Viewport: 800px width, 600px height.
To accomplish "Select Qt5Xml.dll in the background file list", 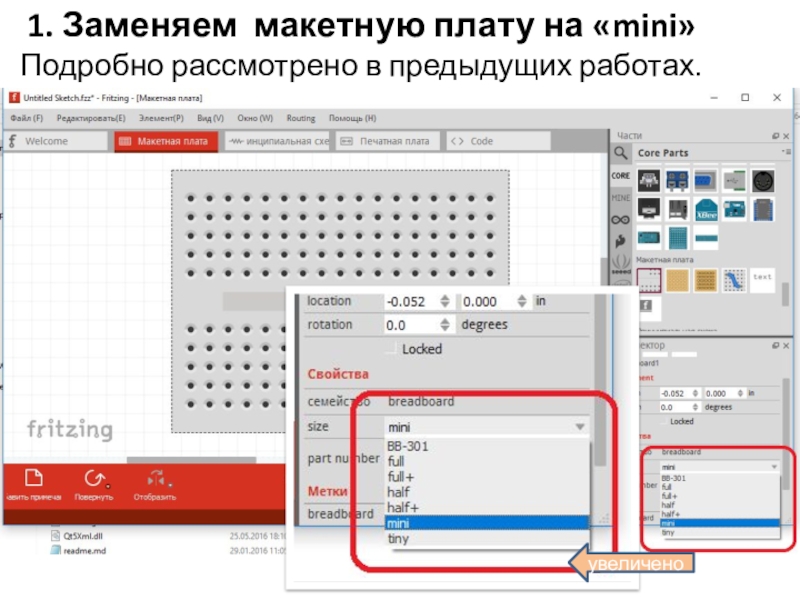I will click(83, 536).
